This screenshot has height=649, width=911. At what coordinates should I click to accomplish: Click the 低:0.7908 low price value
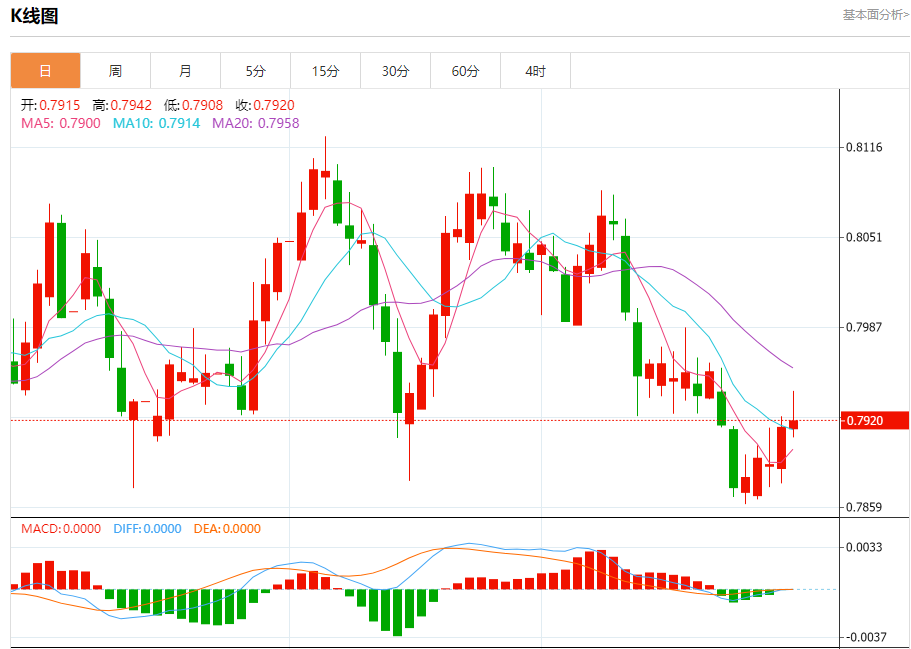(193, 105)
